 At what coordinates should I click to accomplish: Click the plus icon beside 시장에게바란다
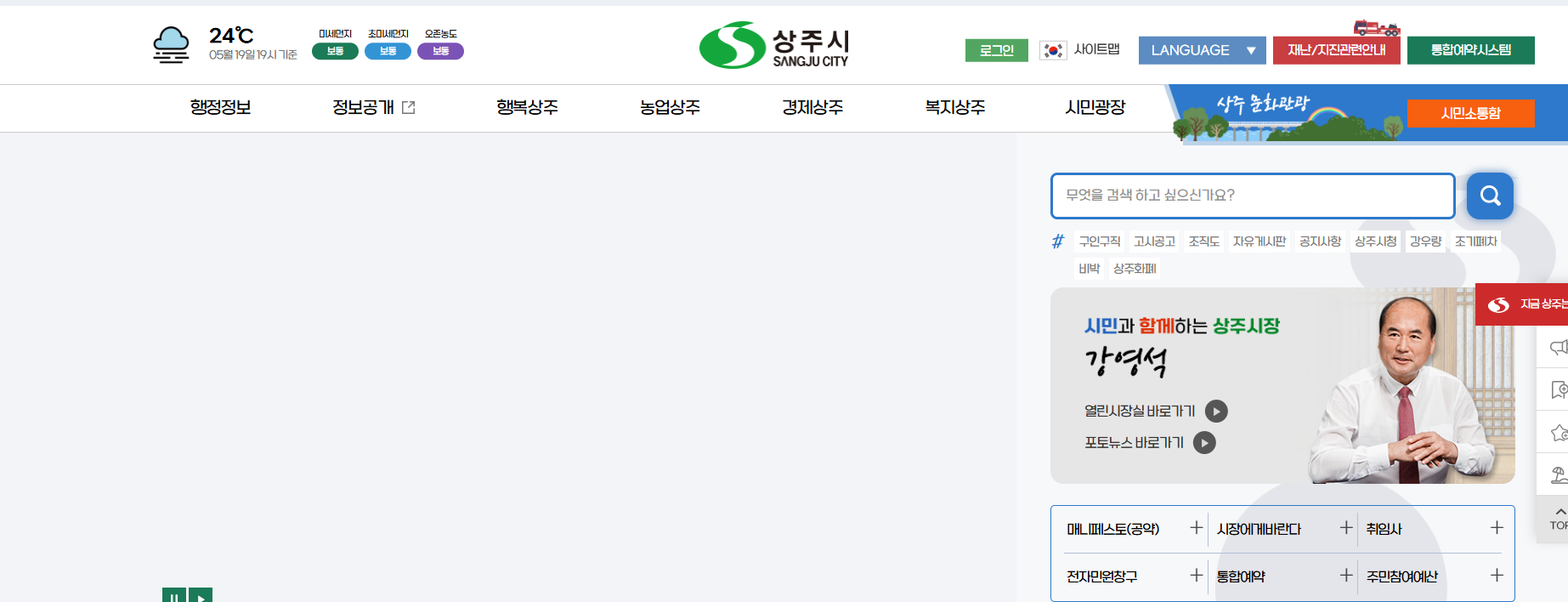1346,528
